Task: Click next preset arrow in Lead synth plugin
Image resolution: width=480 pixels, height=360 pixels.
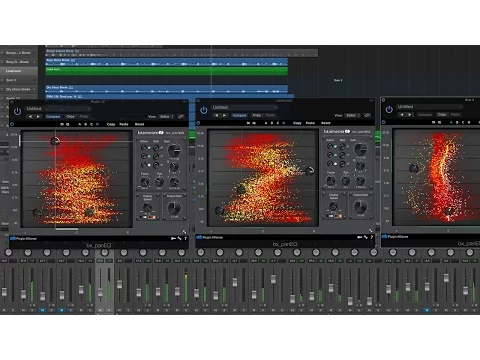Action: tap(225, 115)
